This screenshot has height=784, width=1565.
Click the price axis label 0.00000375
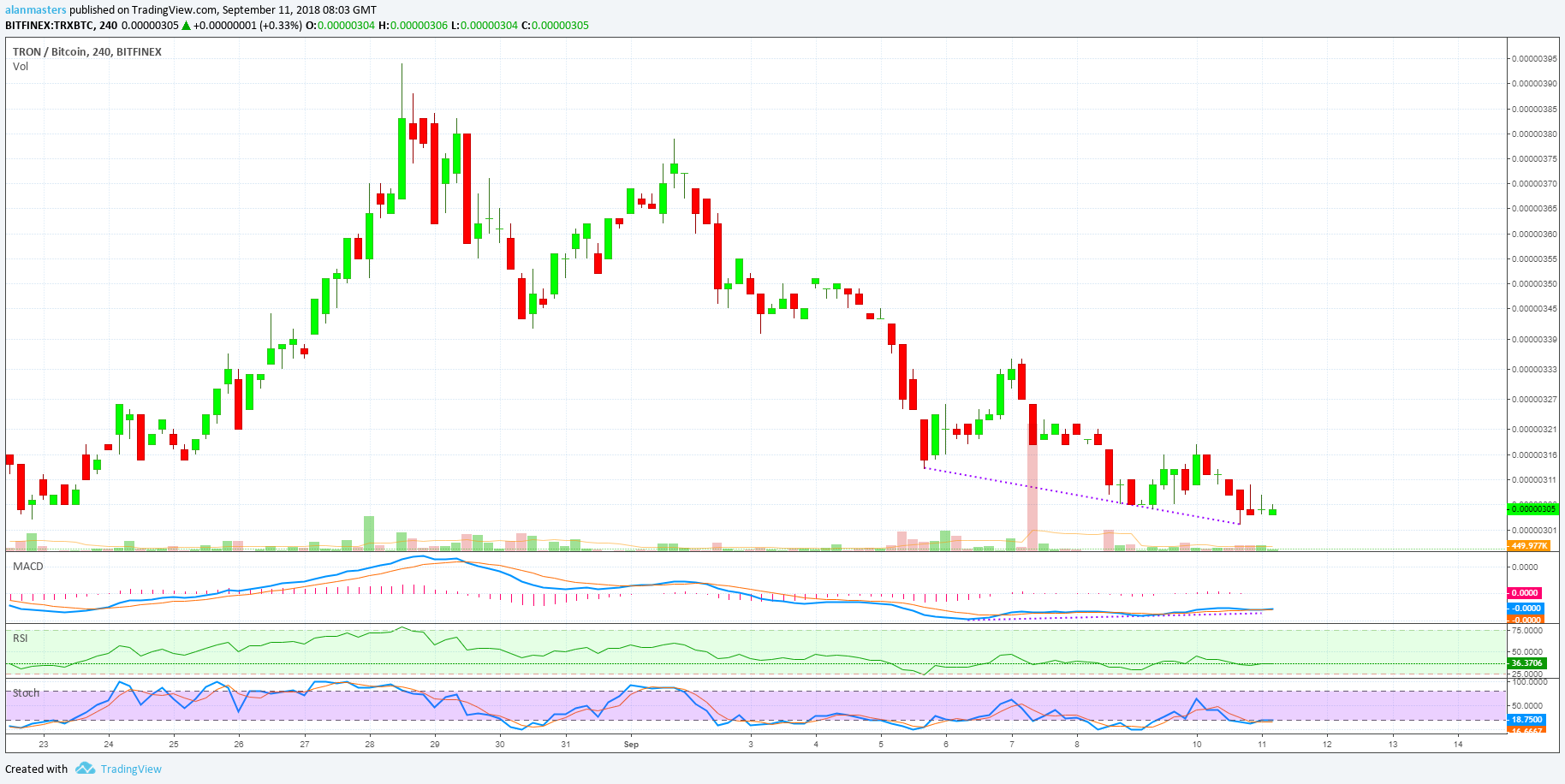pos(1534,159)
